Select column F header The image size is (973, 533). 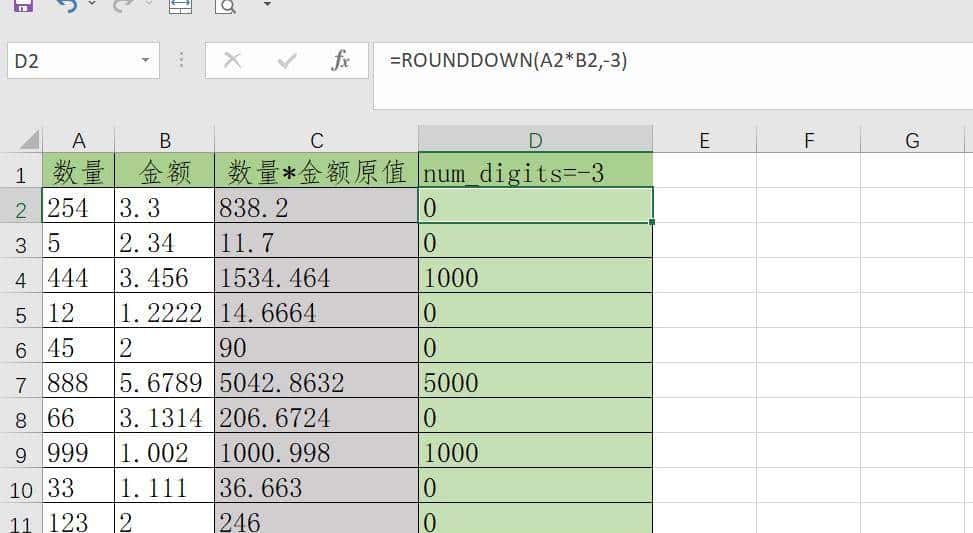(x=809, y=140)
